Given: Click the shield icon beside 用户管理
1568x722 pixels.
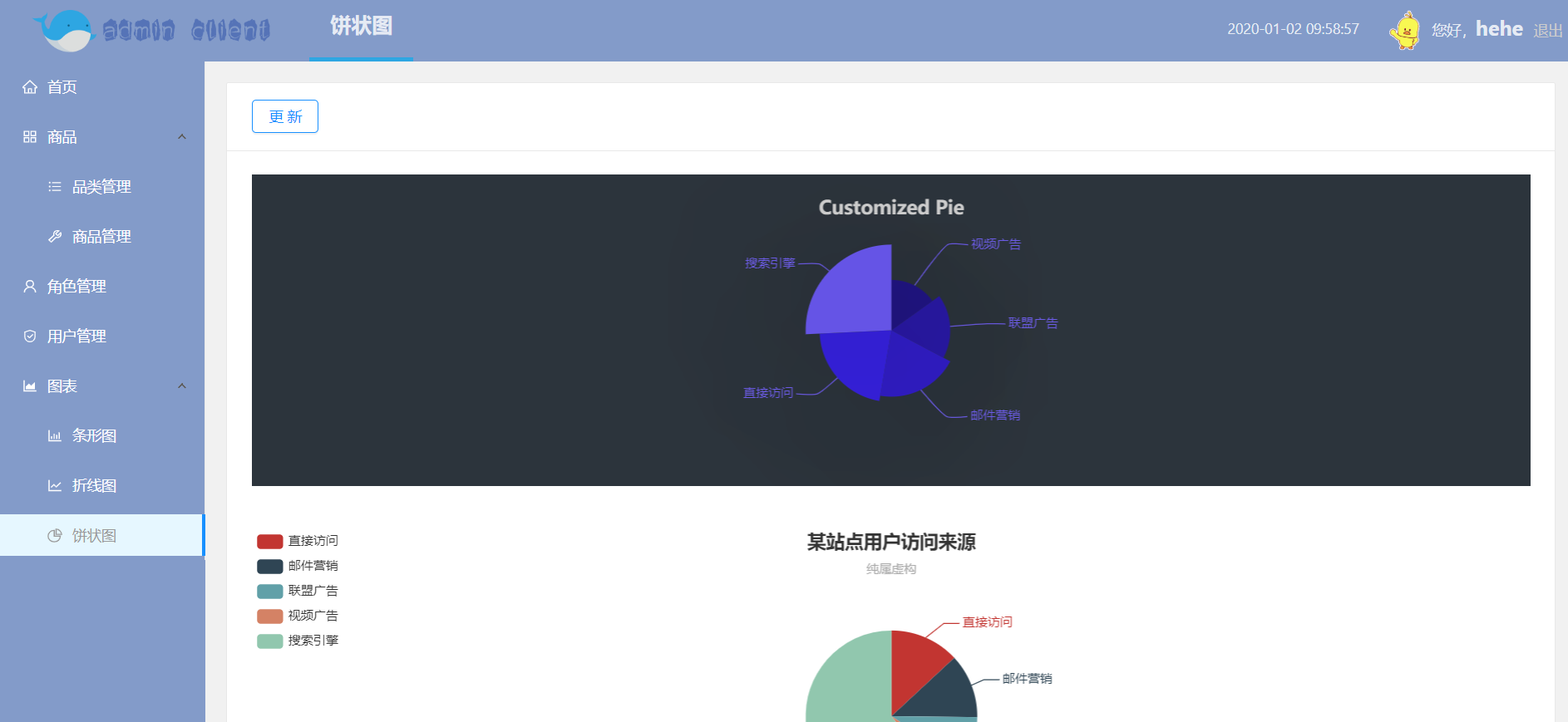Looking at the screenshot, I should (30, 336).
